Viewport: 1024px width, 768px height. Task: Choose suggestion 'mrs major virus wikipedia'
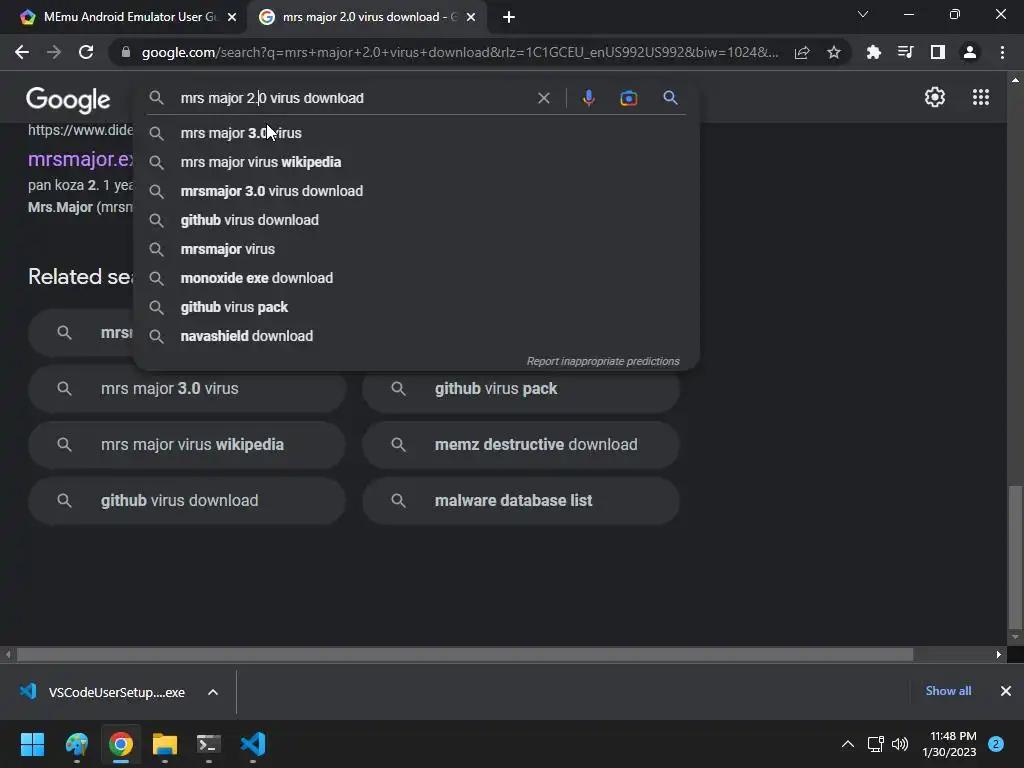click(x=416, y=162)
